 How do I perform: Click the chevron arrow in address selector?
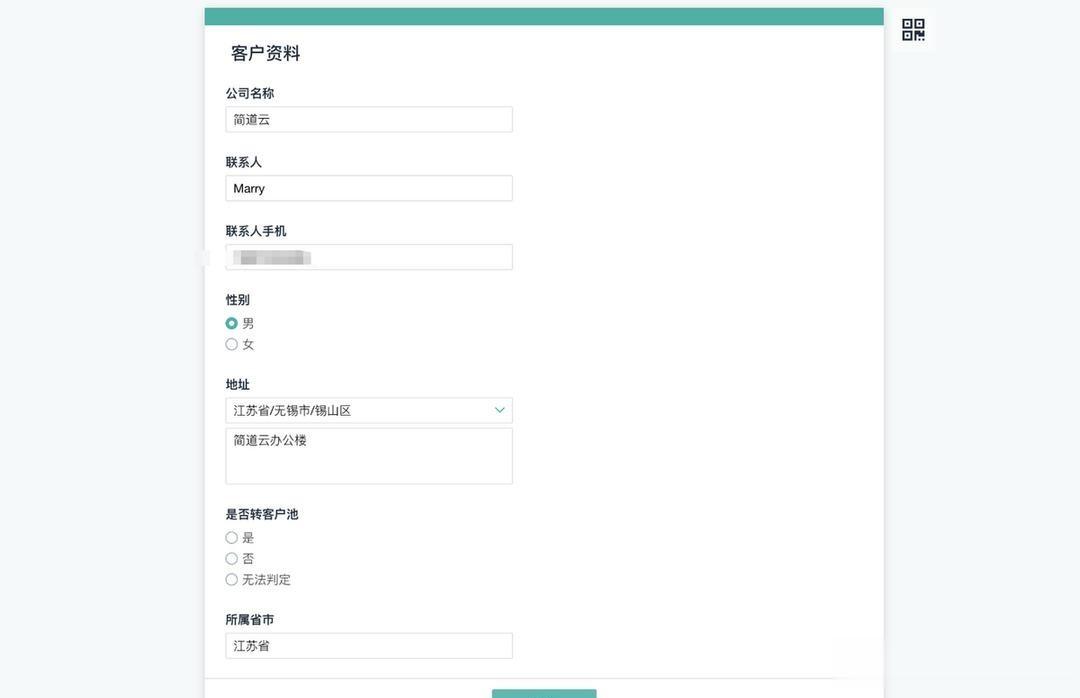[500, 410]
